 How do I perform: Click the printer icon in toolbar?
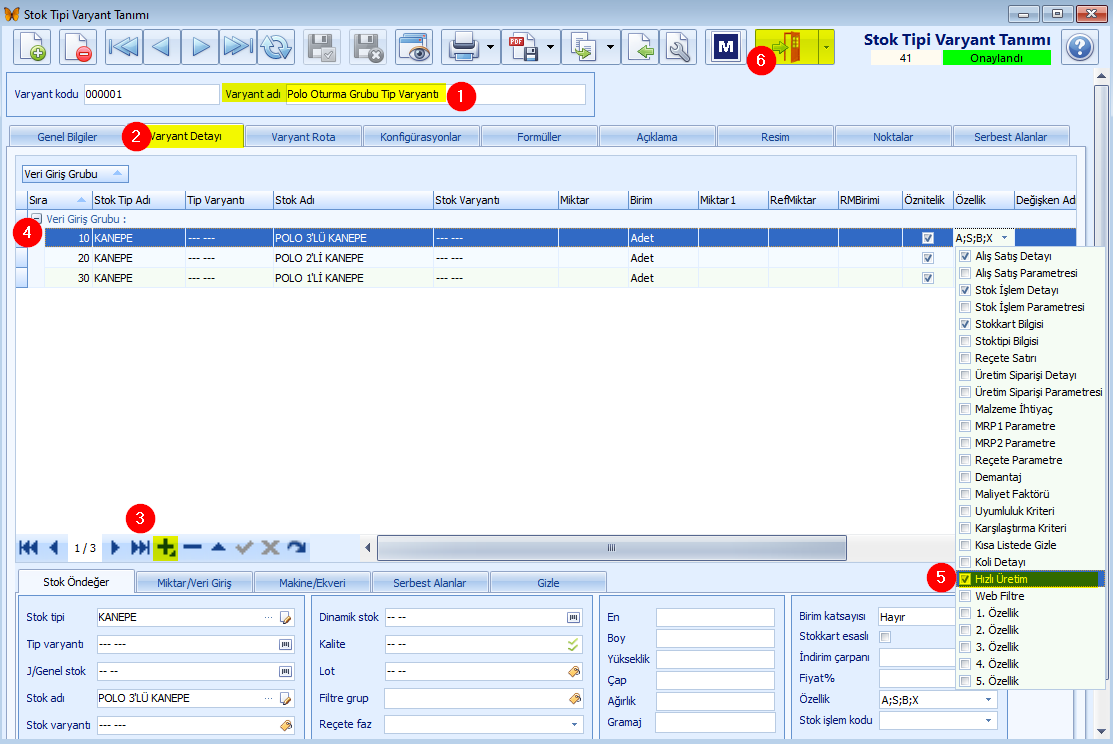(x=464, y=48)
